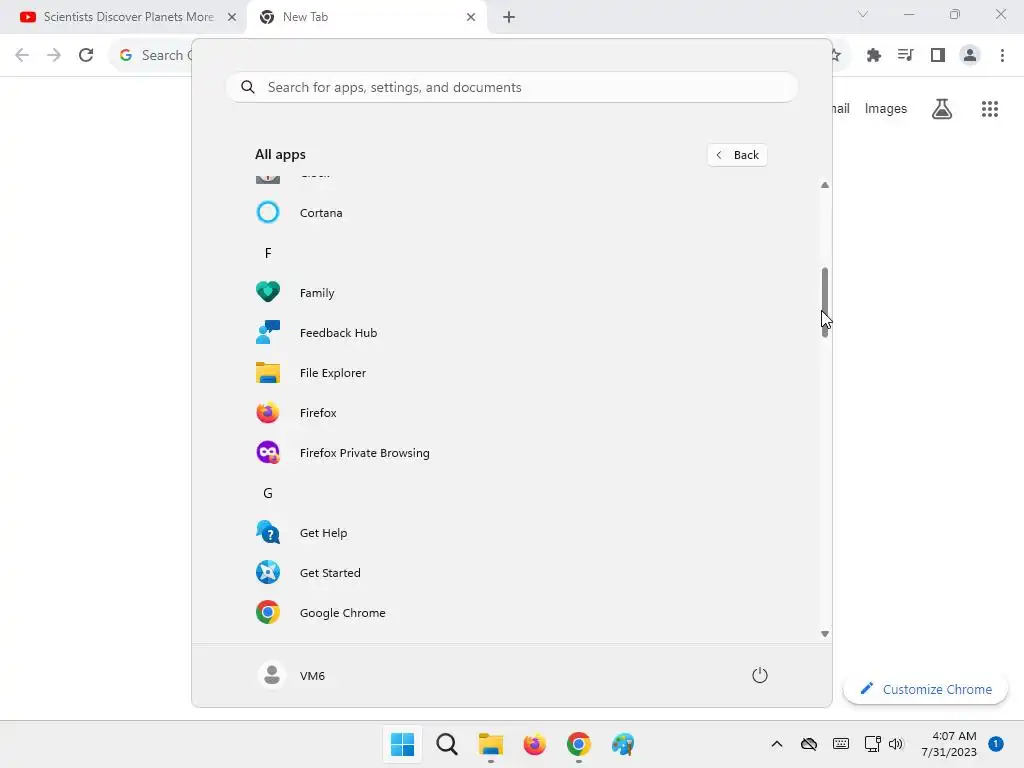Click the scroll-down arrow of app list
This screenshot has height=768, width=1024.
coord(825,633)
